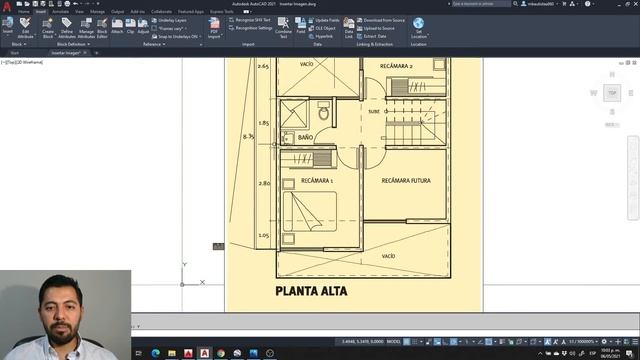Image resolution: width=640 pixels, height=360 pixels.
Task: Toggle Clean Screen in status bar
Action: (x=626, y=342)
